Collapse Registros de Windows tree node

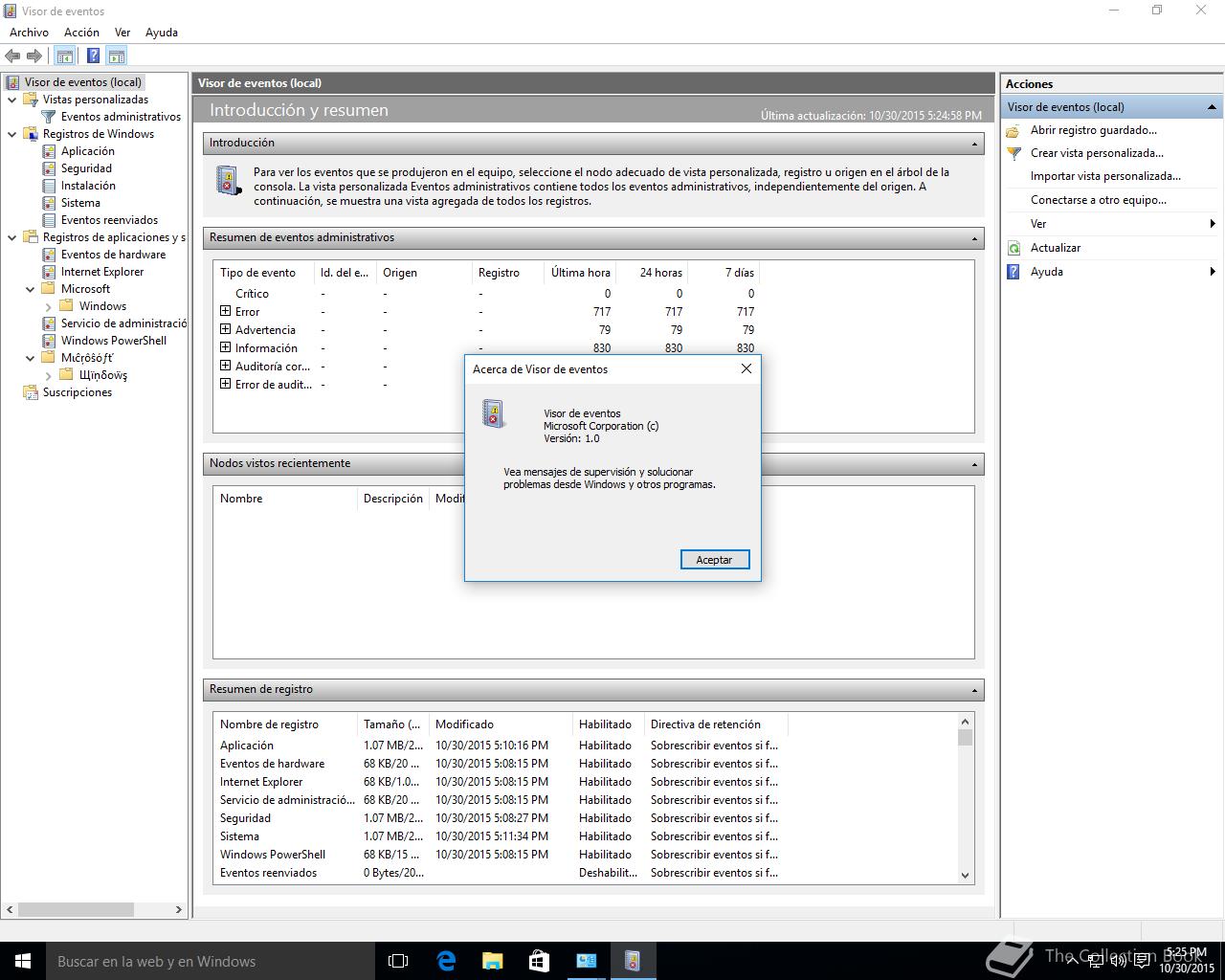tap(12, 134)
